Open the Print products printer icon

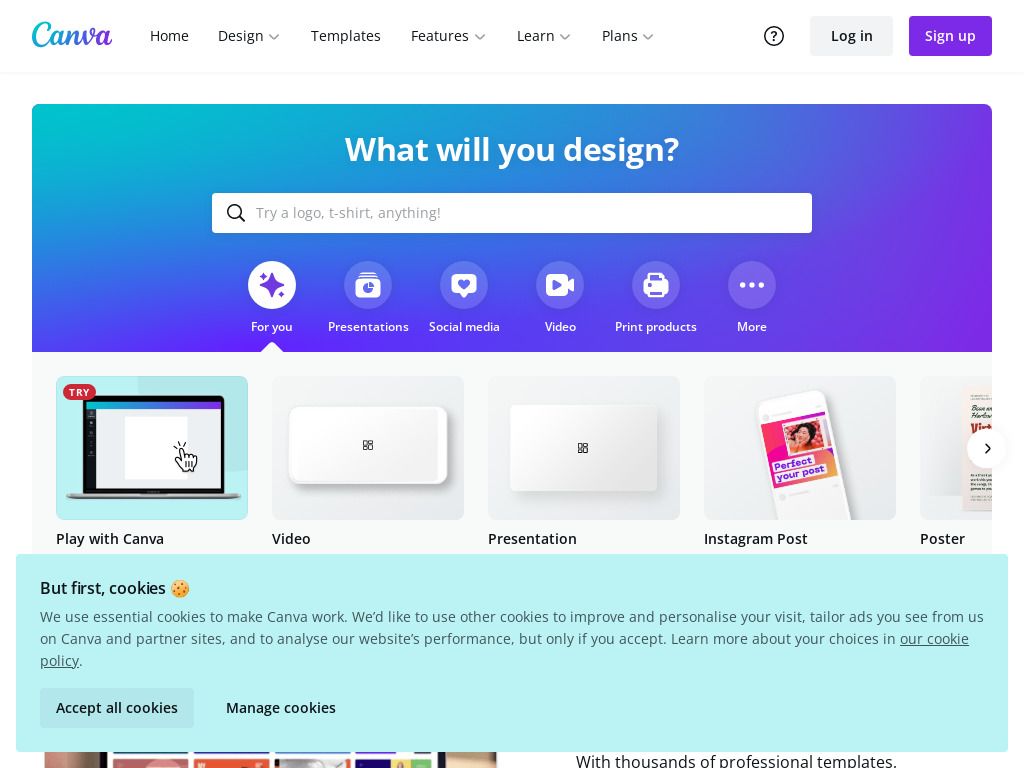coord(656,285)
